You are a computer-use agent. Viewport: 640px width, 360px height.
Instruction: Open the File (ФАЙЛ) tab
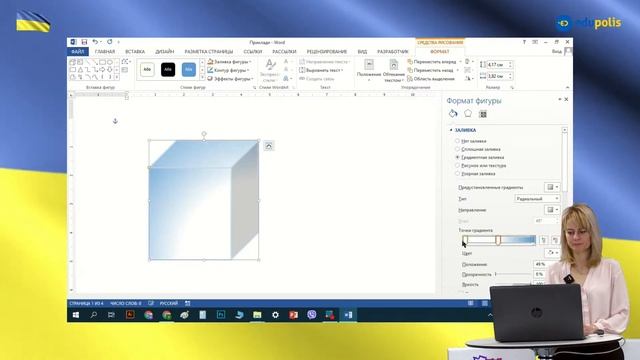[78, 52]
